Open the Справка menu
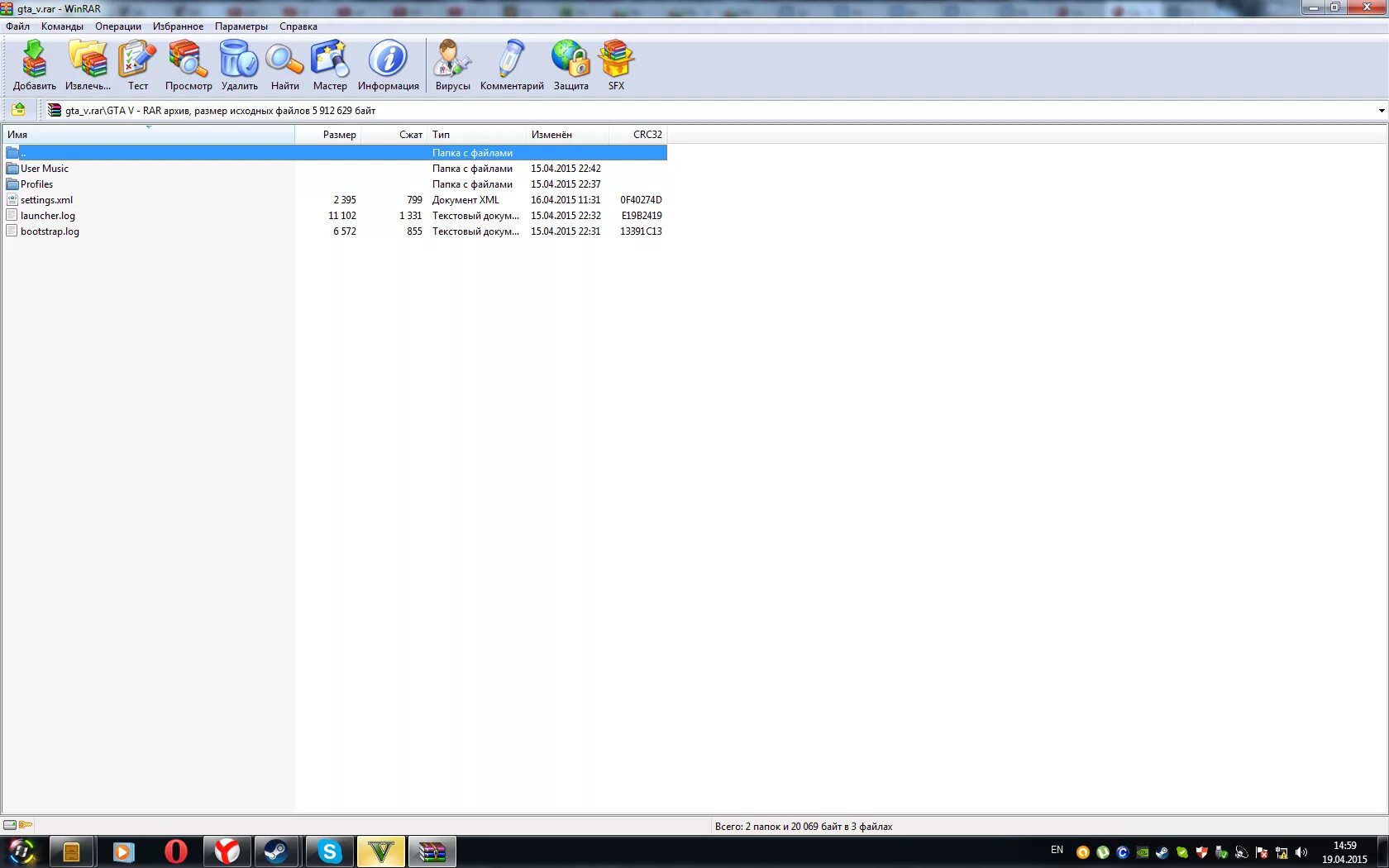Image resolution: width=1389 pixels, height=868 pixels. coord(298,26)
